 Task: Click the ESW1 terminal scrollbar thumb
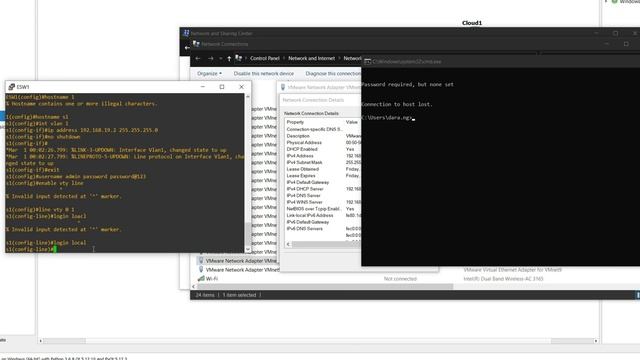click(247, 233)
